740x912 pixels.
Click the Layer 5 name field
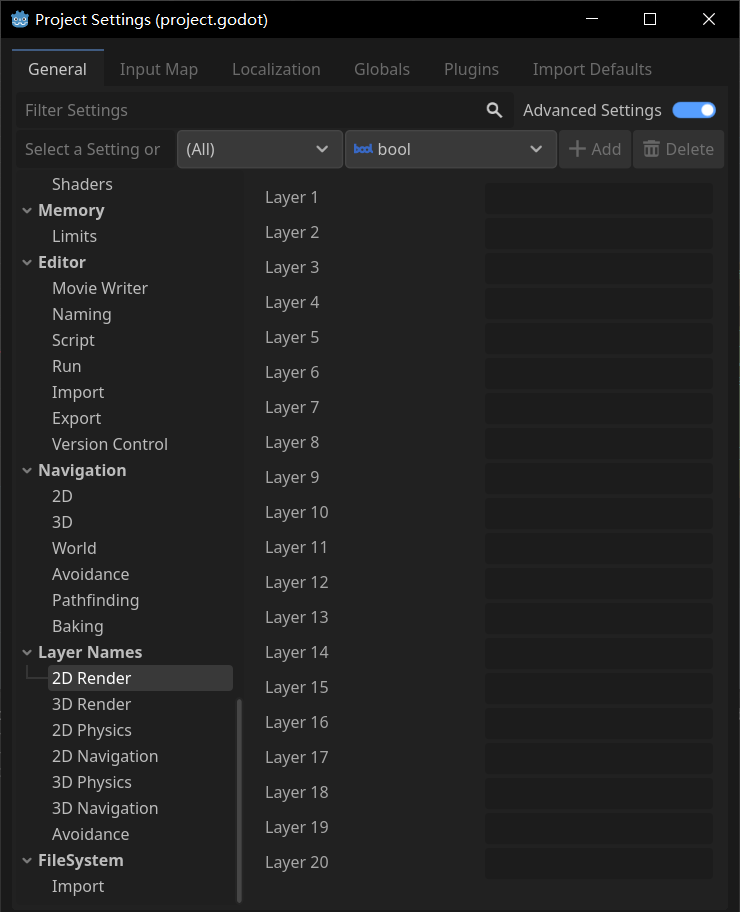[599, 338]
